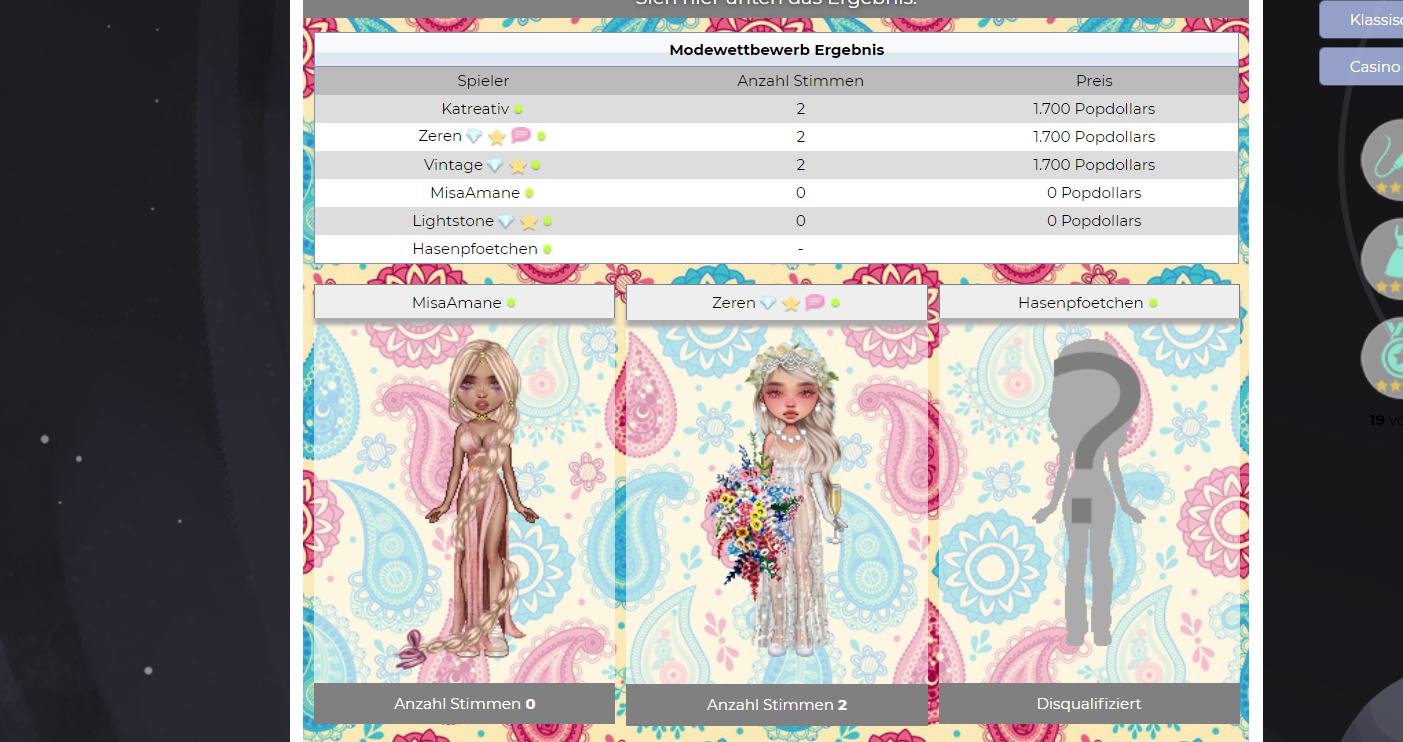View Zeren's bride avatar with bouquet
The width and height of the screenshot is (1403, 742).
778,500
